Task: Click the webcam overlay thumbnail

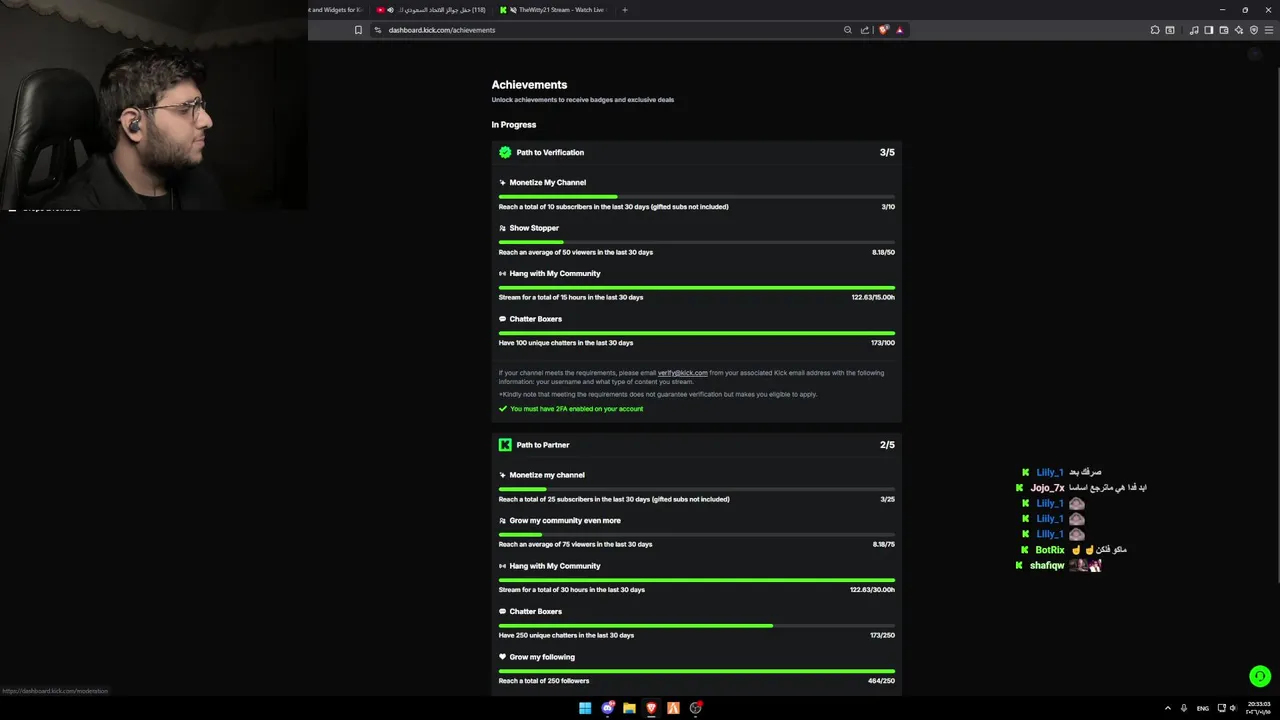Action: point(154,105)
